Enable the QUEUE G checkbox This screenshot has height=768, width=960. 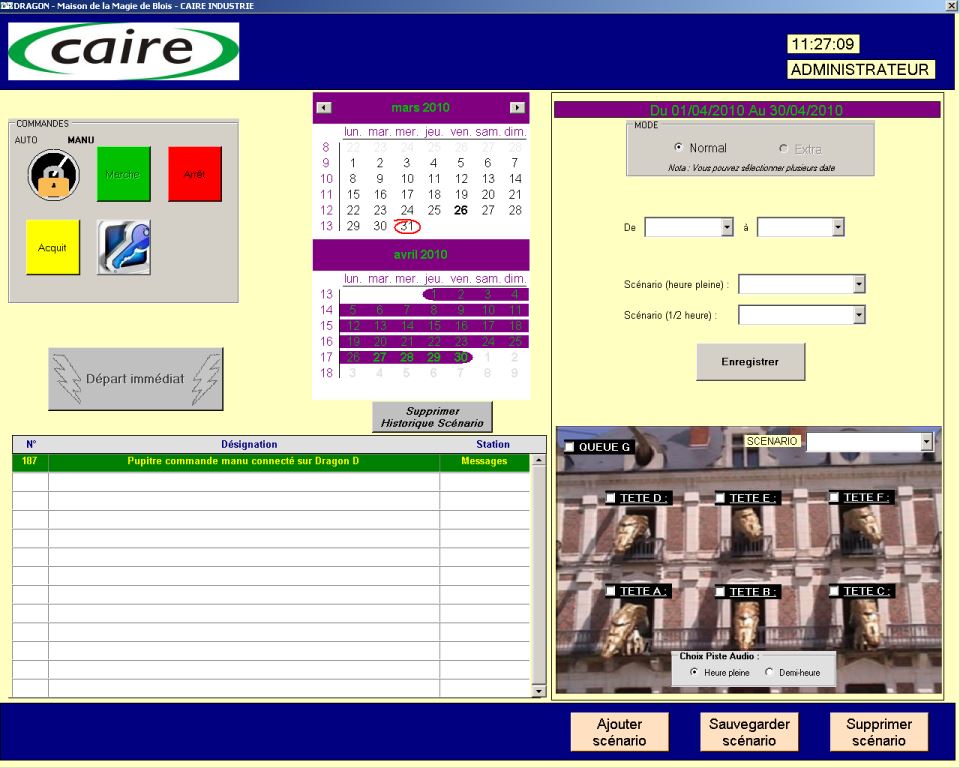pos(569,447)
